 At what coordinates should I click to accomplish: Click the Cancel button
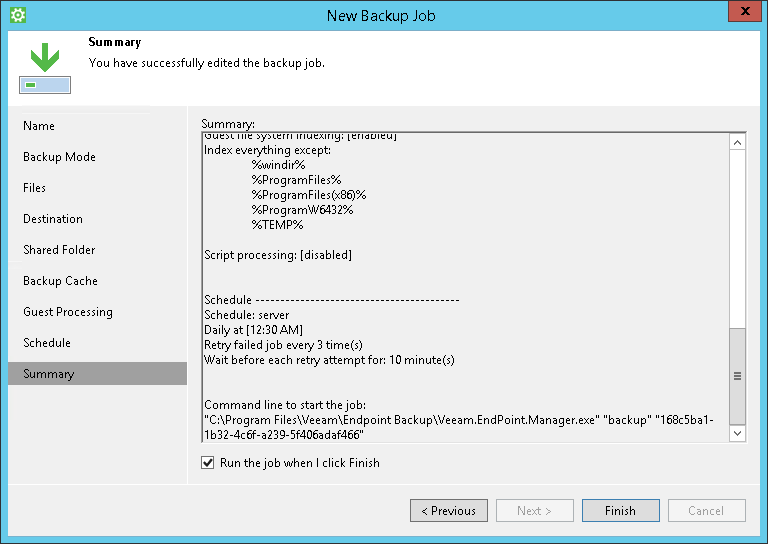(706, 511)
